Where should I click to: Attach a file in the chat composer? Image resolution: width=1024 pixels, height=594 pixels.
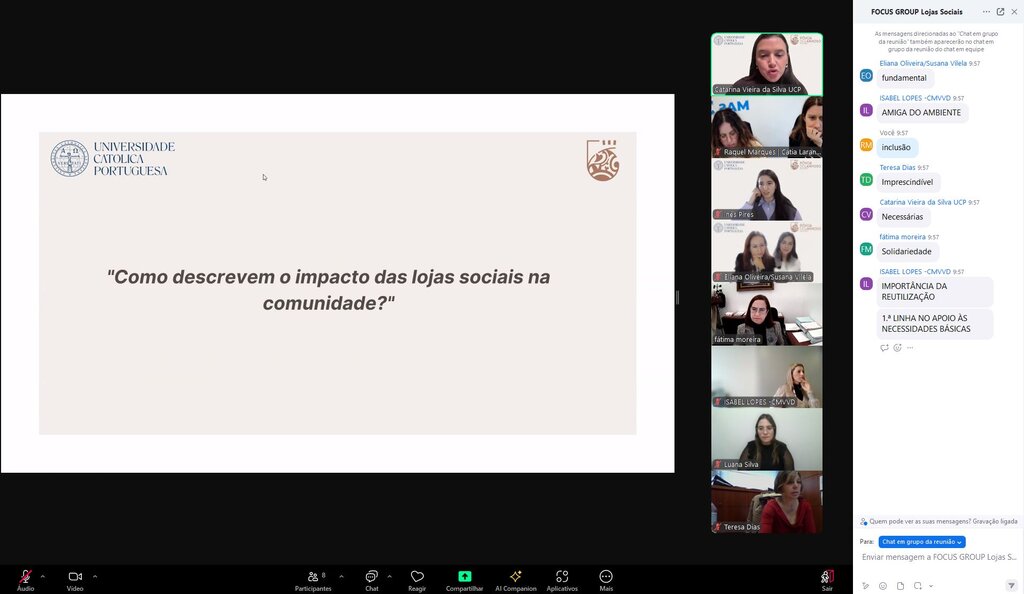(x=900, y=585)
